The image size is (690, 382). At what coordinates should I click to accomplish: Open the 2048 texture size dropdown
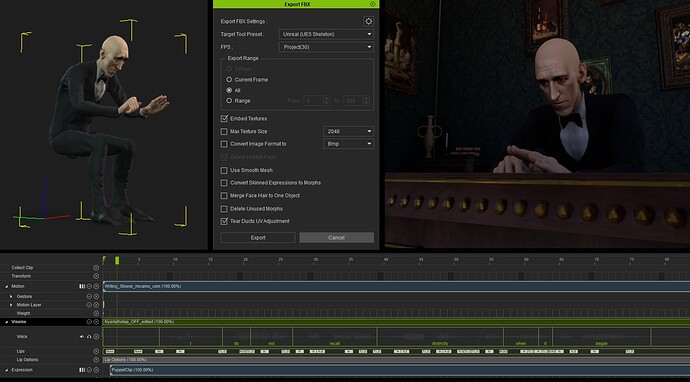pos(348,131)
